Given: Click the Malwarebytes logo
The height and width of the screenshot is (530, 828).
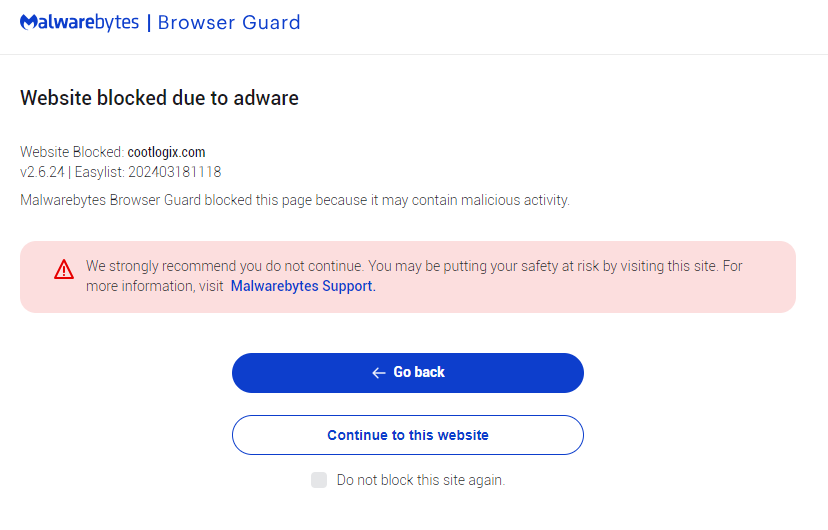Looking at the screenshot, I should 79,22.
